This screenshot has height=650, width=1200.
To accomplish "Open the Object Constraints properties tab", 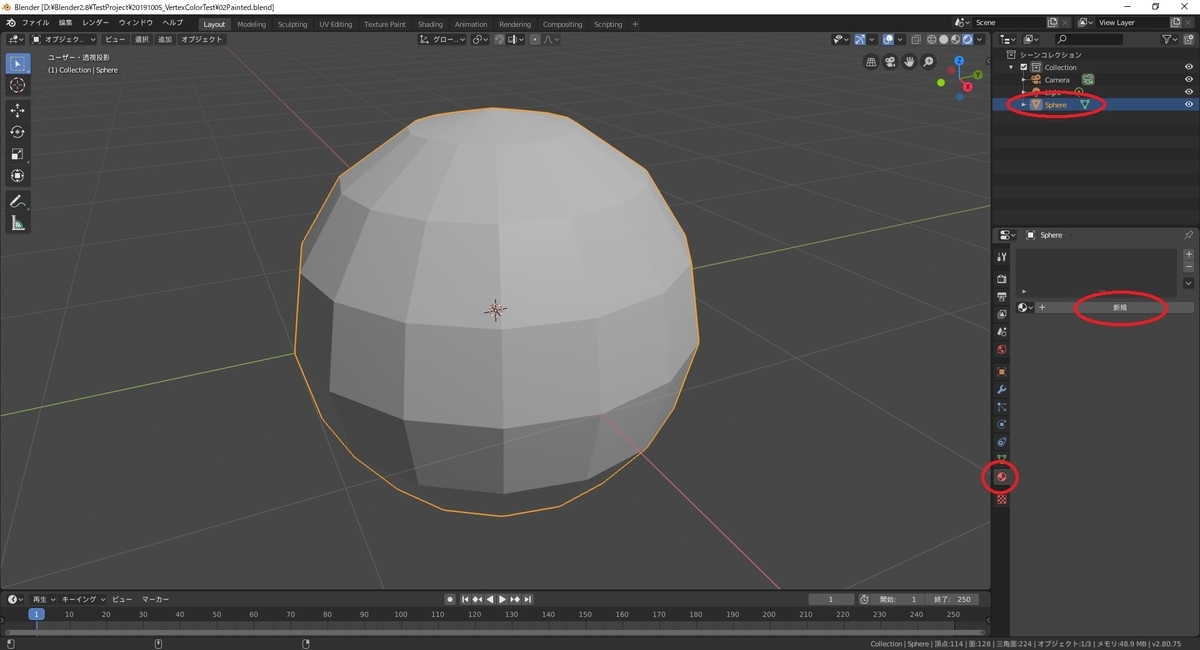I will click(x=1002, y=442).
